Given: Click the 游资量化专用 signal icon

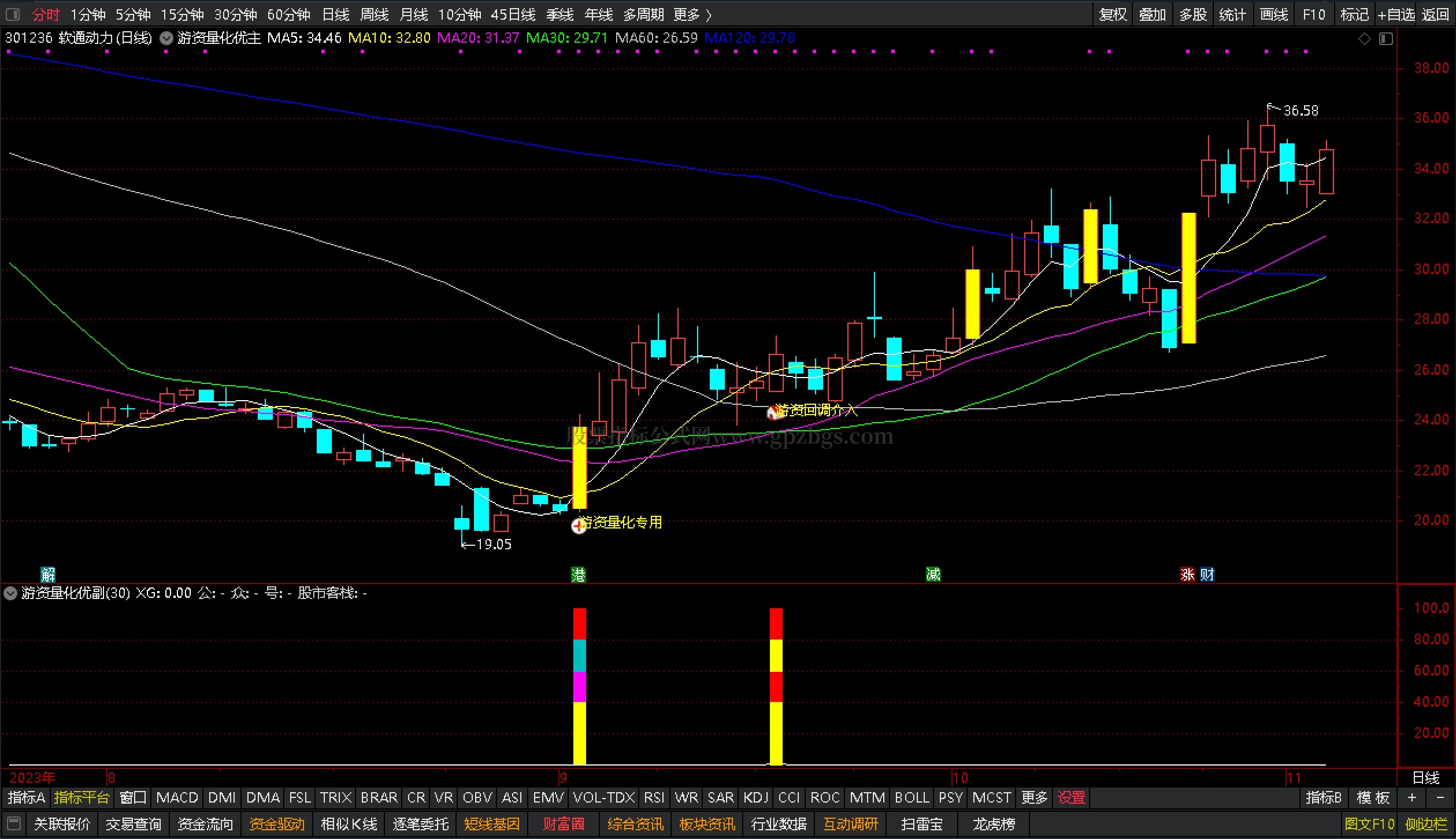Looking at the screenshot, I should click(579, 526).
